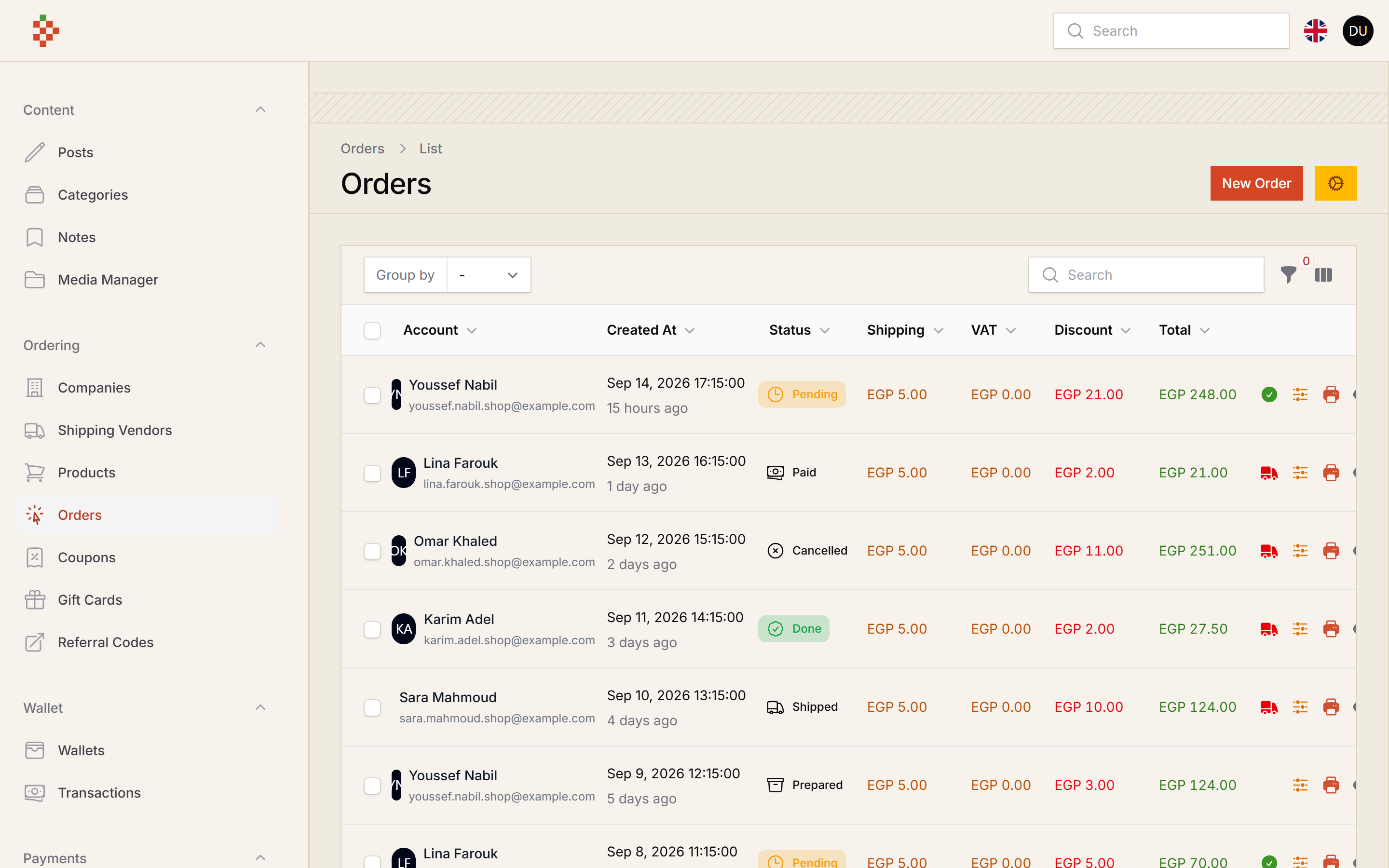Open Coupons in the sidebar
Viewport: 1389px width, 868px height.
[x=146, y=557]
